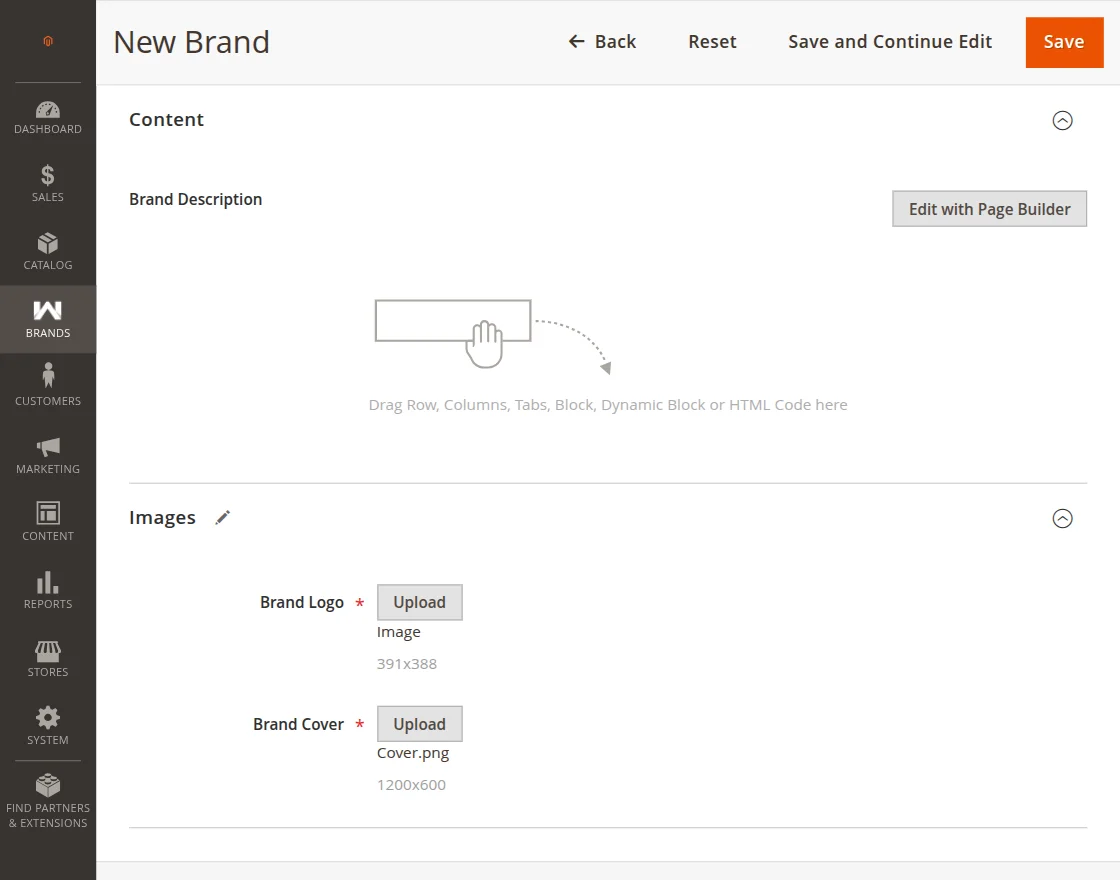Upload a Brand Cover image
This screenshot has width=1120, height=880.
pyautogui.click(x=419, y=724)
